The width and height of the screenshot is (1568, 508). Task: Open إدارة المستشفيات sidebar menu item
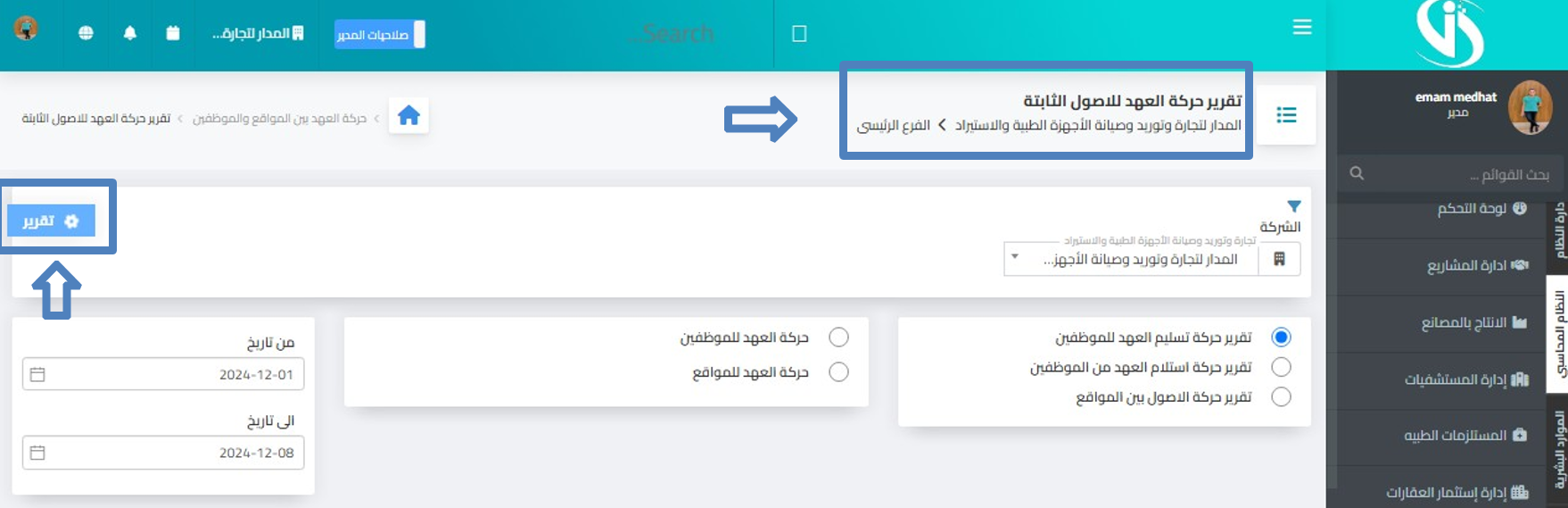point(1467,379)
